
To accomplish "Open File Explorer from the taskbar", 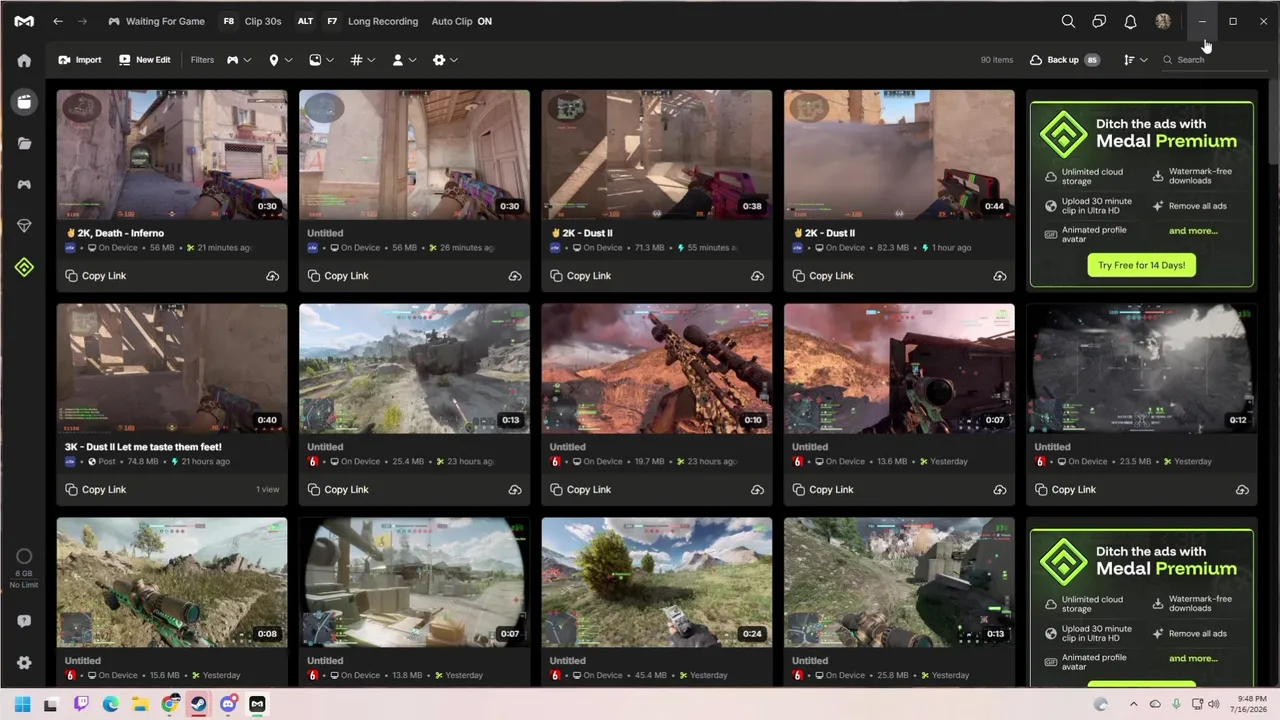I will [140, 704].
